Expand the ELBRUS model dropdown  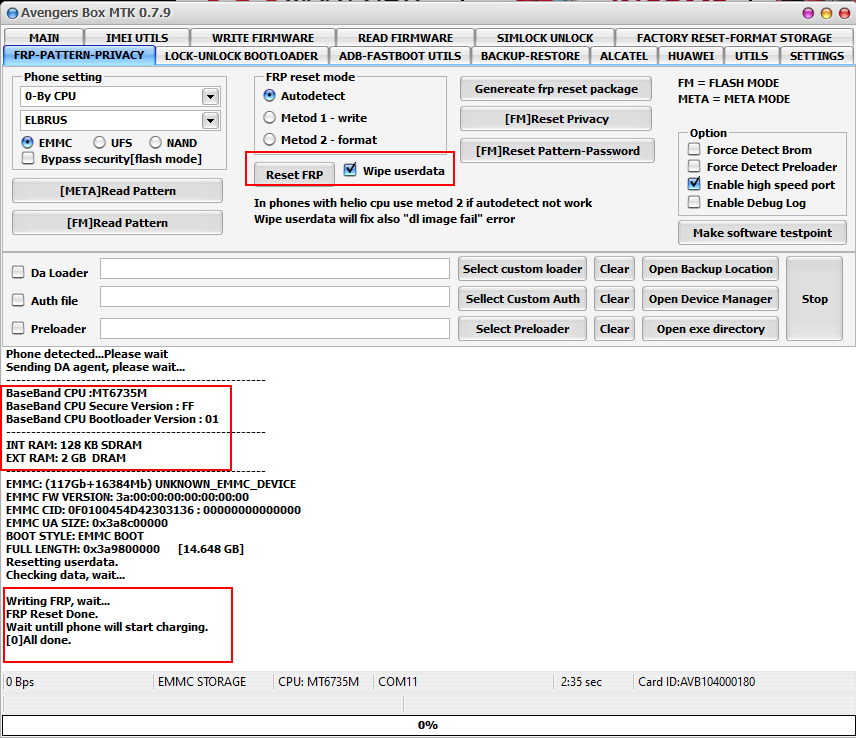pyautogui.click(x=210, y=121)
